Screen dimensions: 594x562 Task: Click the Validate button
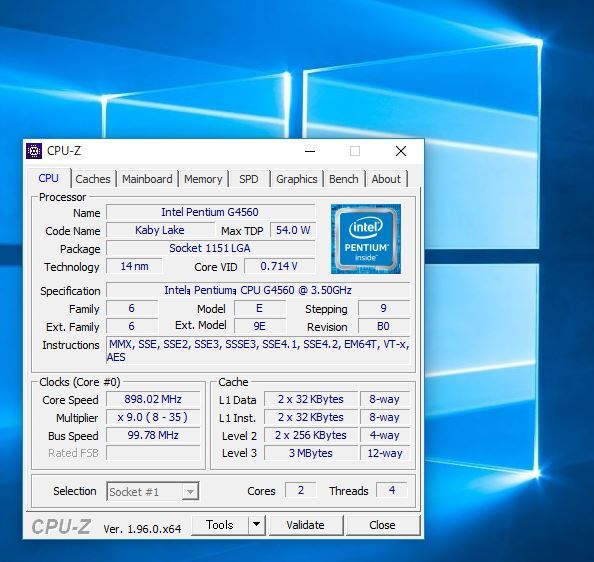[306, 525]
